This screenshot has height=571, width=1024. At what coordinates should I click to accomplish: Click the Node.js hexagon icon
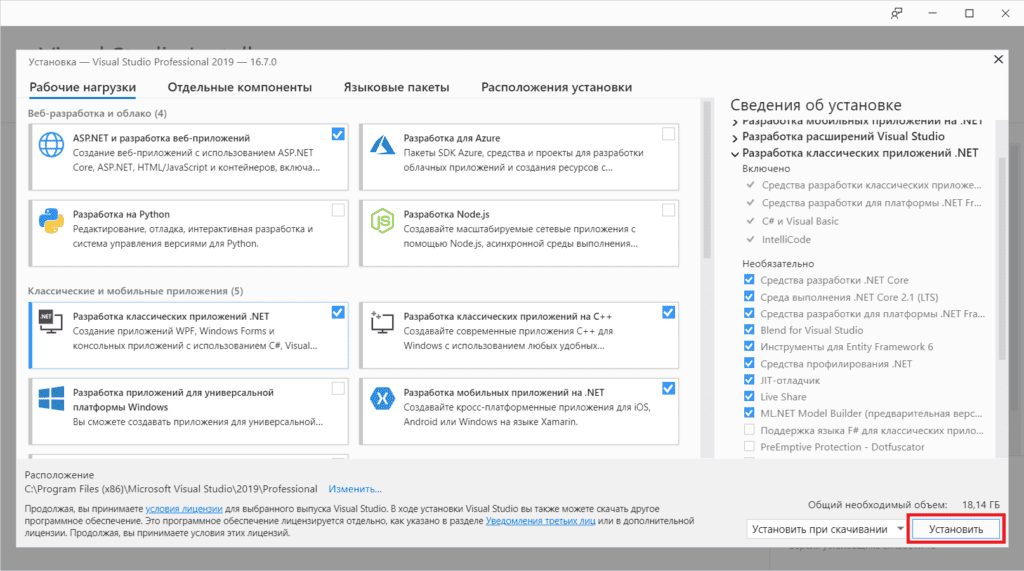[x=382, y=221]
